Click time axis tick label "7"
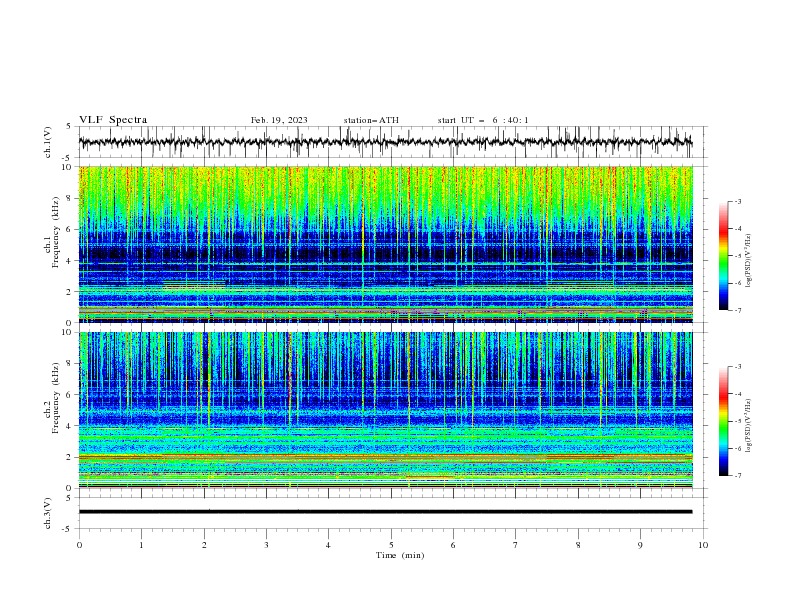This screenshot has height=612, width=792. (x=516, y=545)
